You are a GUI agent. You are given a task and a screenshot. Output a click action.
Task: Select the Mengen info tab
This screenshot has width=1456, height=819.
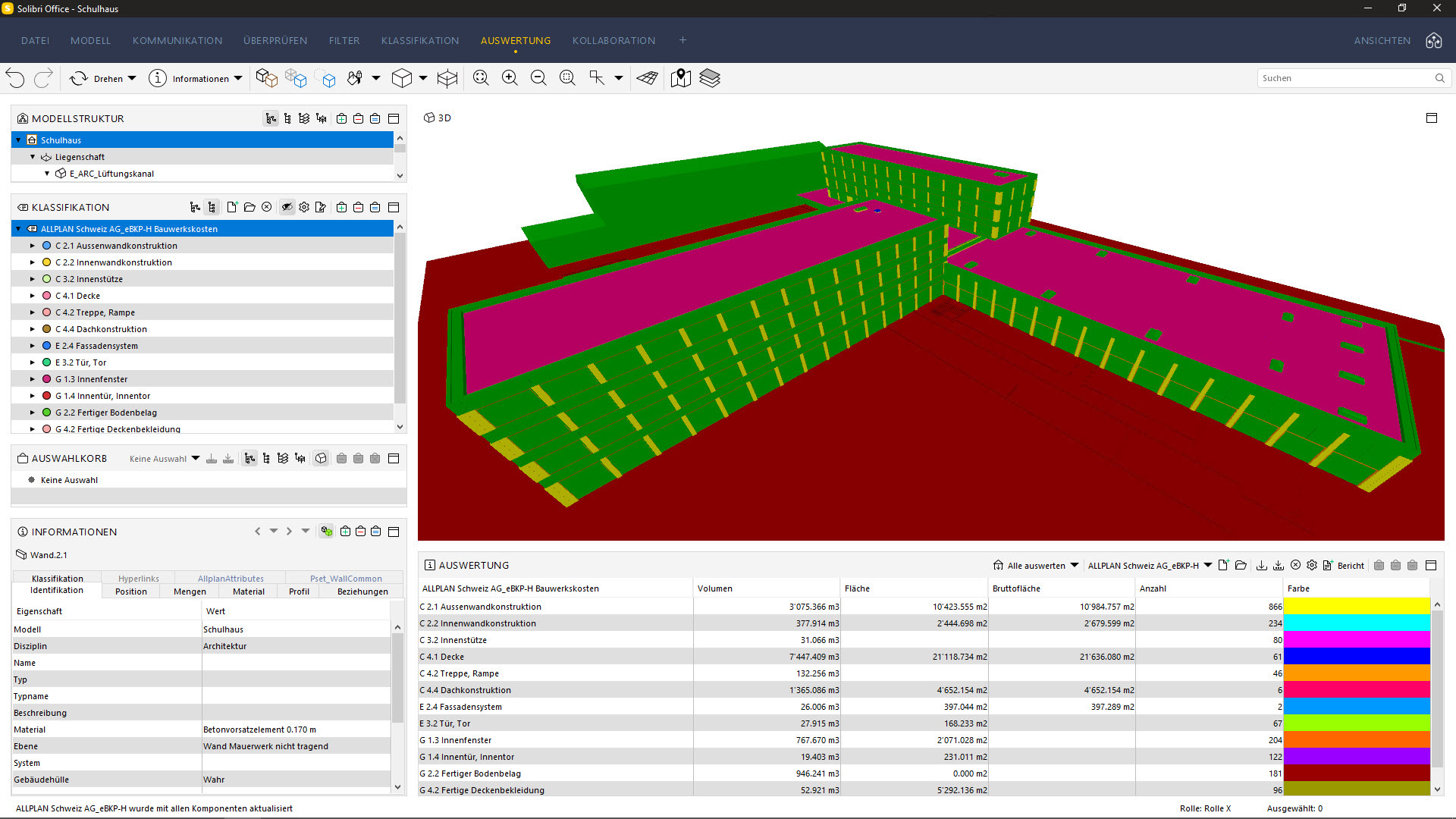[190, 591]
